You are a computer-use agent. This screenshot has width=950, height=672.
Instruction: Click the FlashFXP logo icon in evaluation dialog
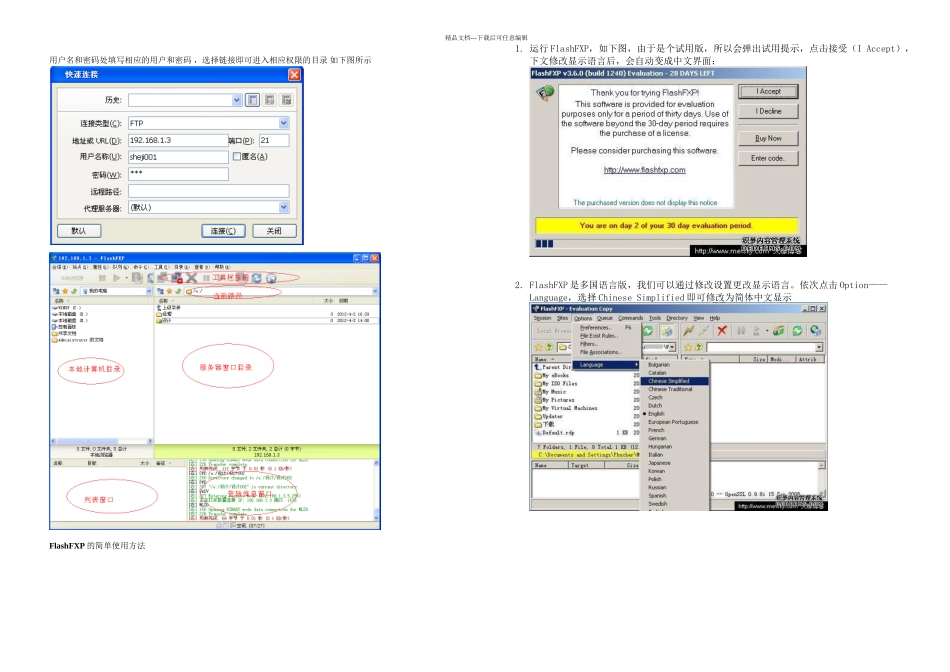click(x=545, y=93)
